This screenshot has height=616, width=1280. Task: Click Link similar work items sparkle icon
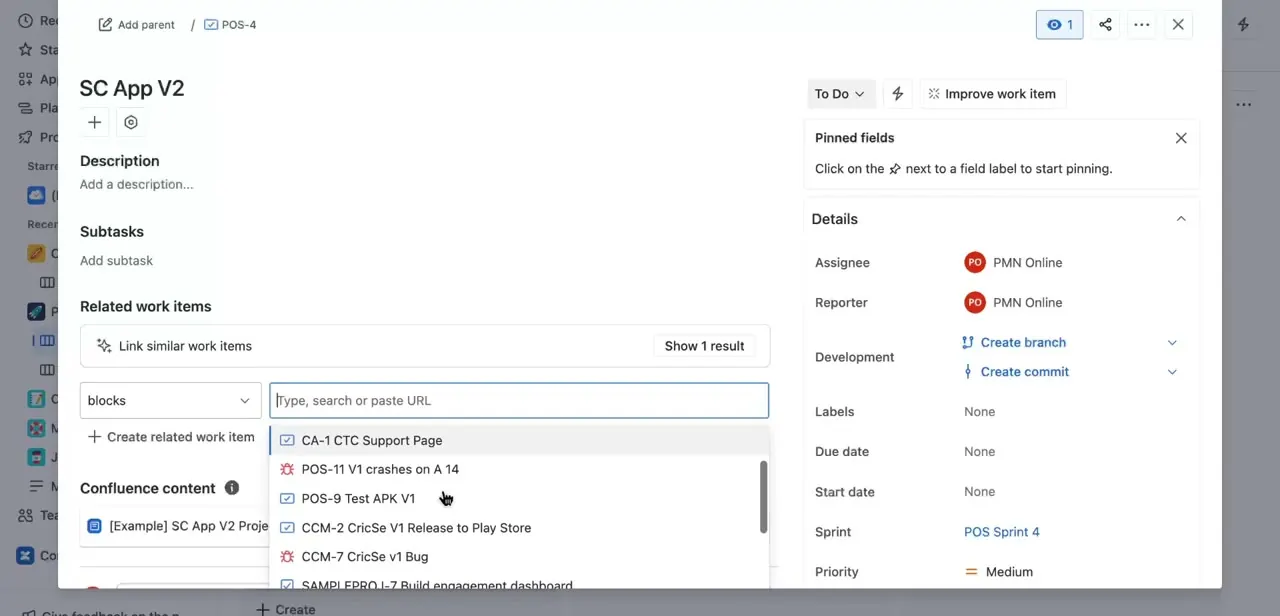[x=103, y=346]
